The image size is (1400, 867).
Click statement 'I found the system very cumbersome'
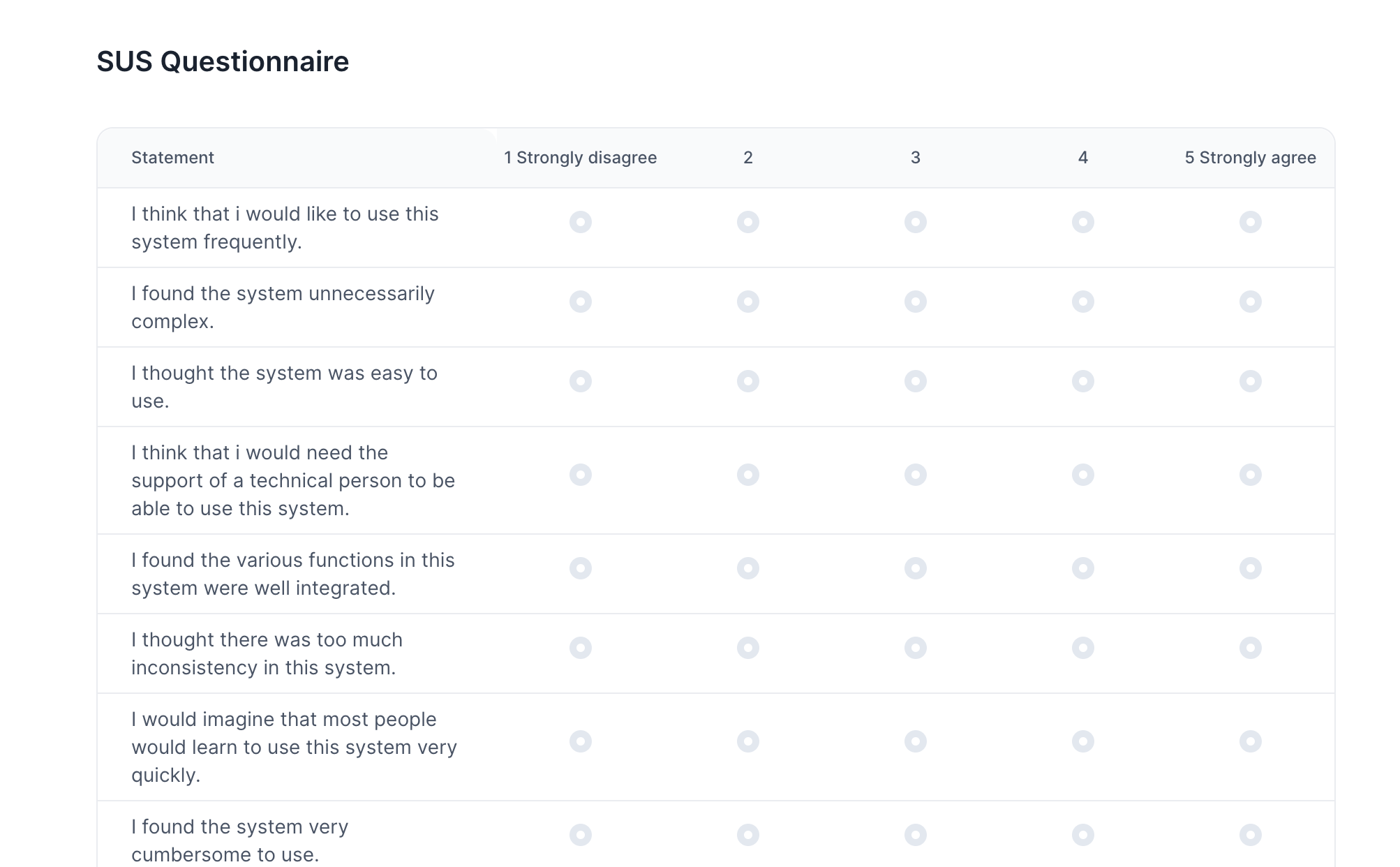[x=239, y=840]
